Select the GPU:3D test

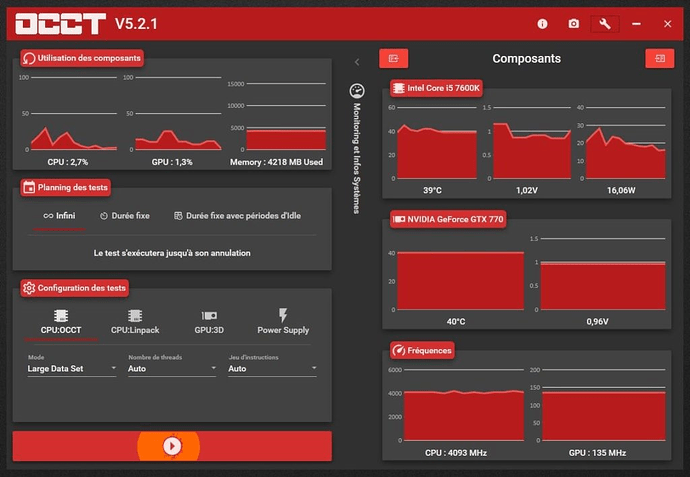point(209,321)
